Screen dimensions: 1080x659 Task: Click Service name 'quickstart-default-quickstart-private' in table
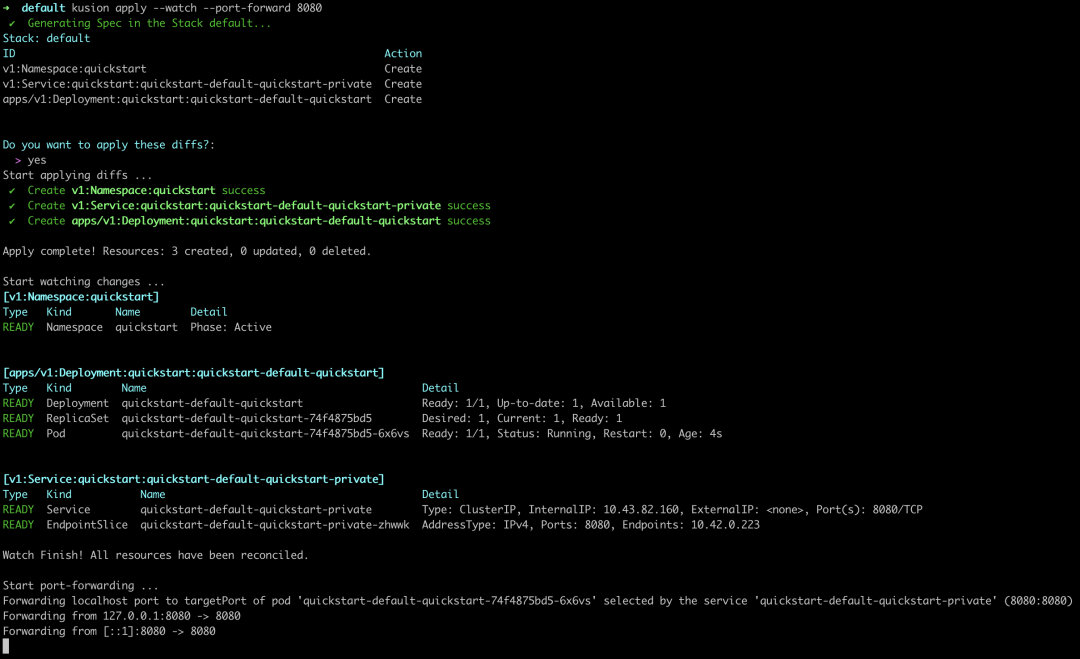pos(256,510)
